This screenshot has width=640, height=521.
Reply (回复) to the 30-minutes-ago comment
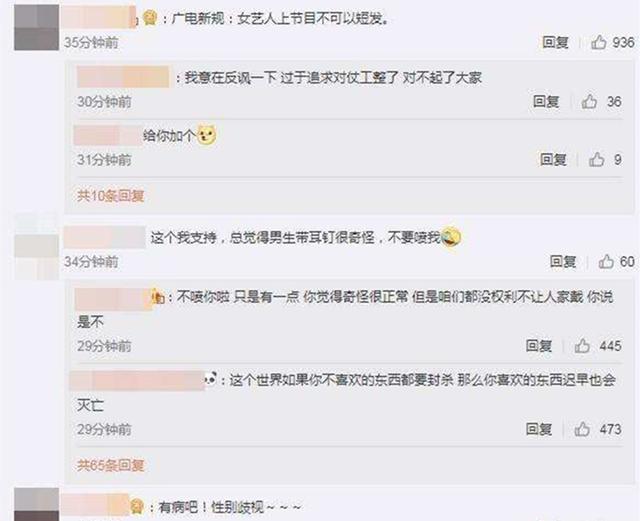tap(546, 101)
